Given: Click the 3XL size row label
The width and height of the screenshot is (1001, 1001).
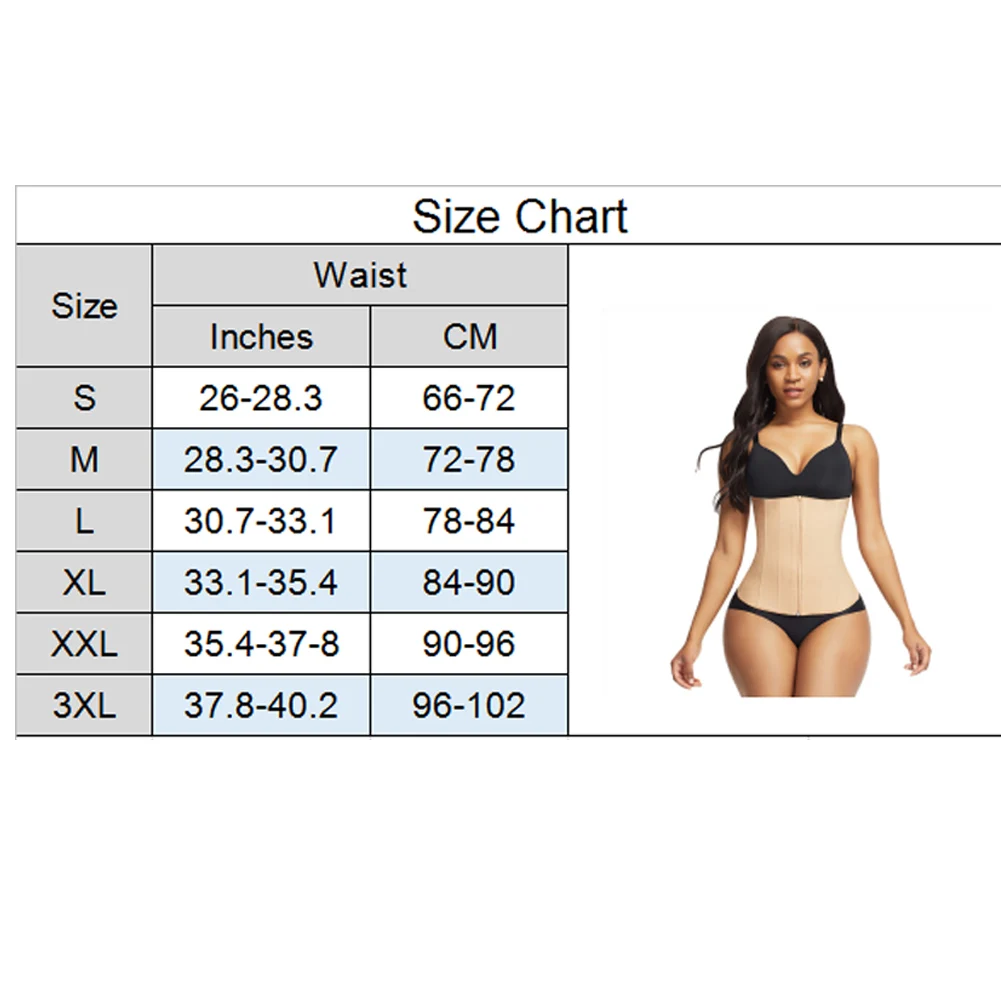Looking at the screenshot, I should pos(84,706).
